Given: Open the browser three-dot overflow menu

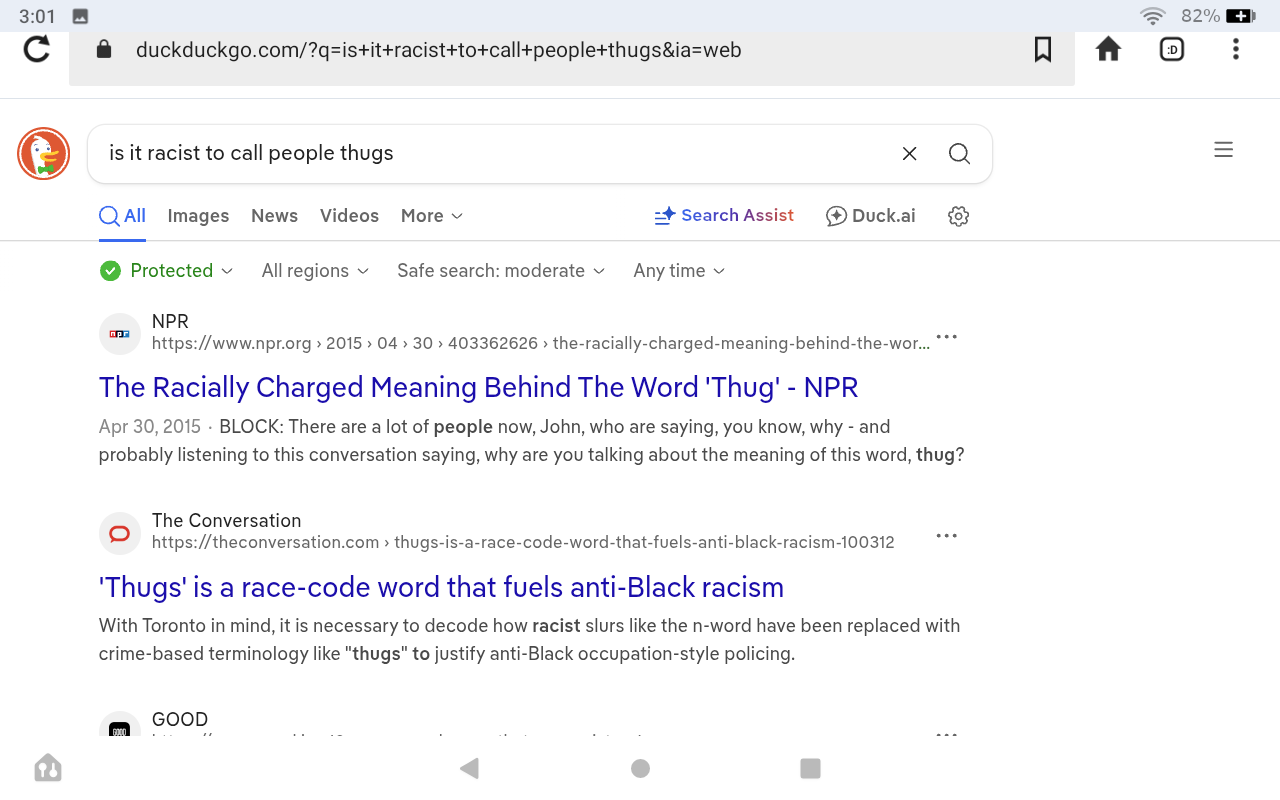Looking at the screenshot, I should tap(1236, 49).
